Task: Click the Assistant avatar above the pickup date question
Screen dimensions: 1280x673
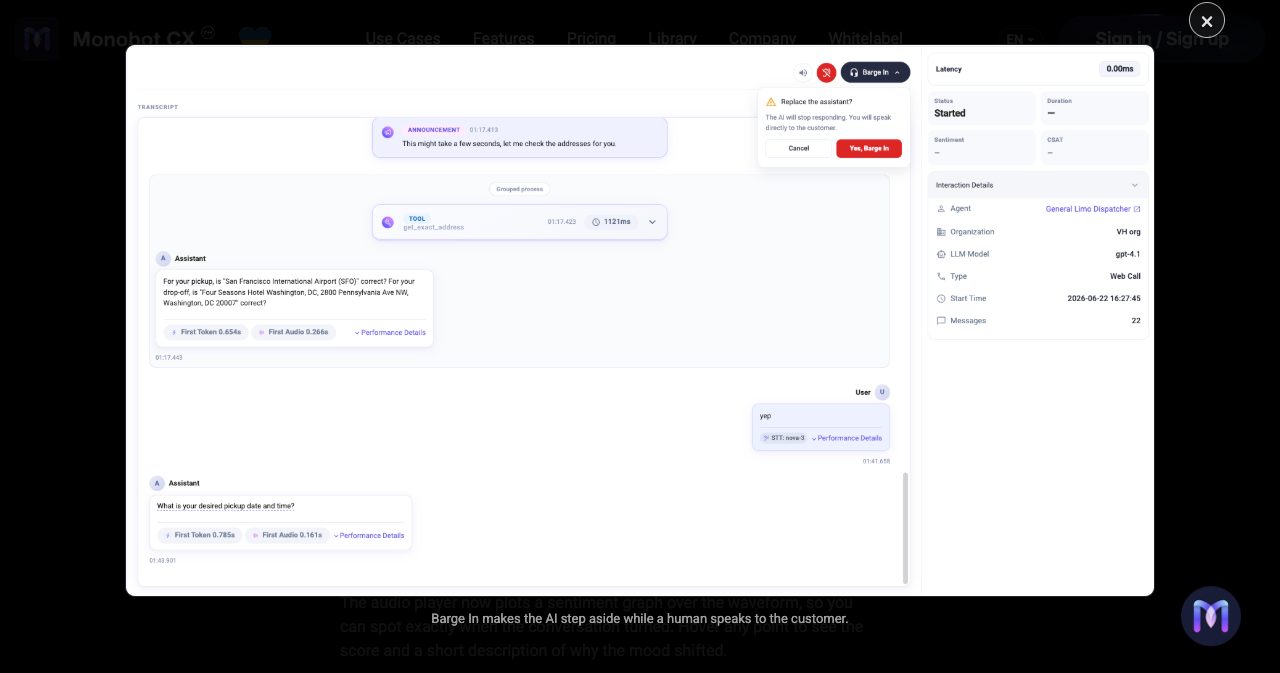Action: 157,483
